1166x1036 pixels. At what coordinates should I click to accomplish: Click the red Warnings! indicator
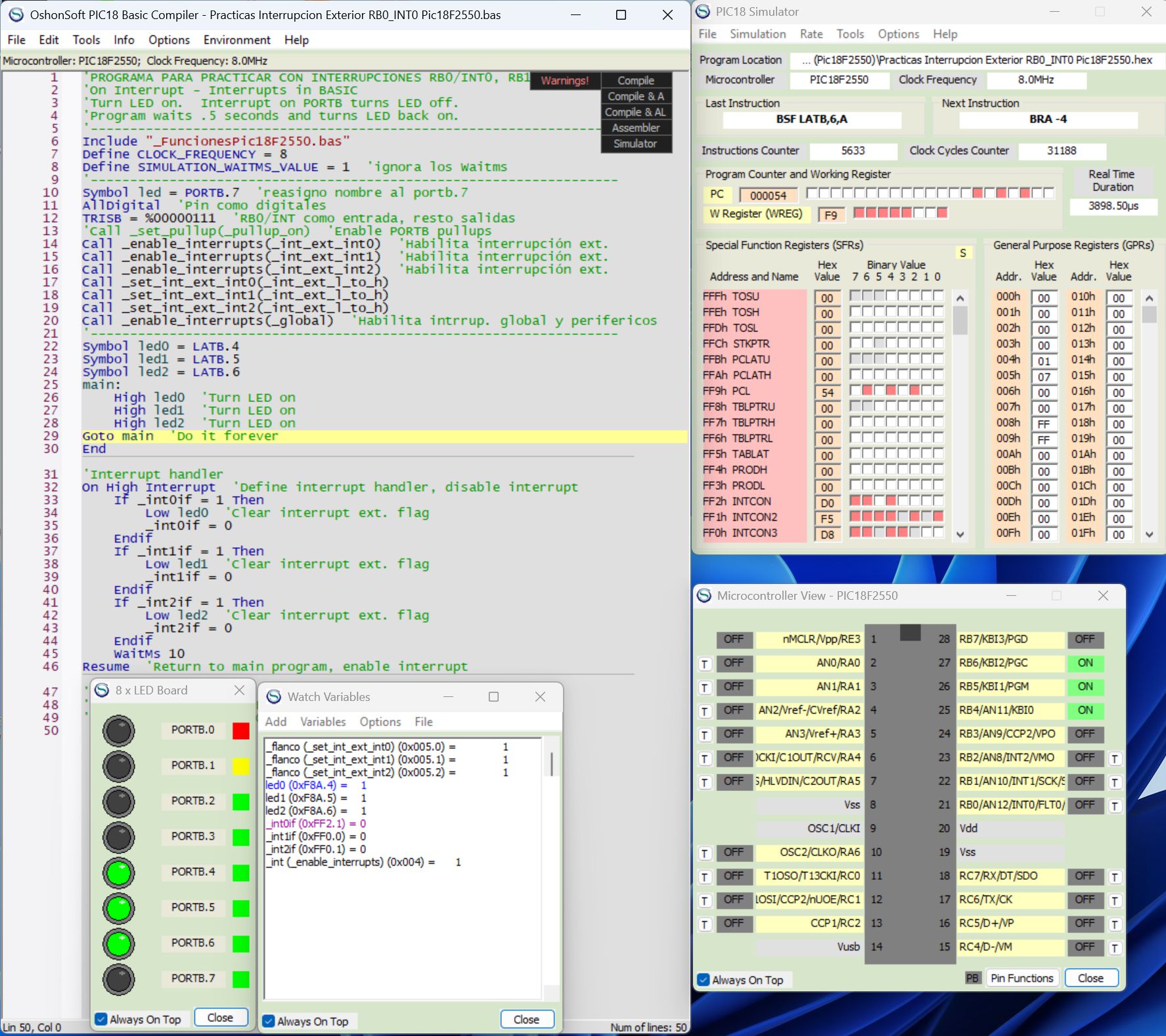pyautogui.click(x=565, y=81)
